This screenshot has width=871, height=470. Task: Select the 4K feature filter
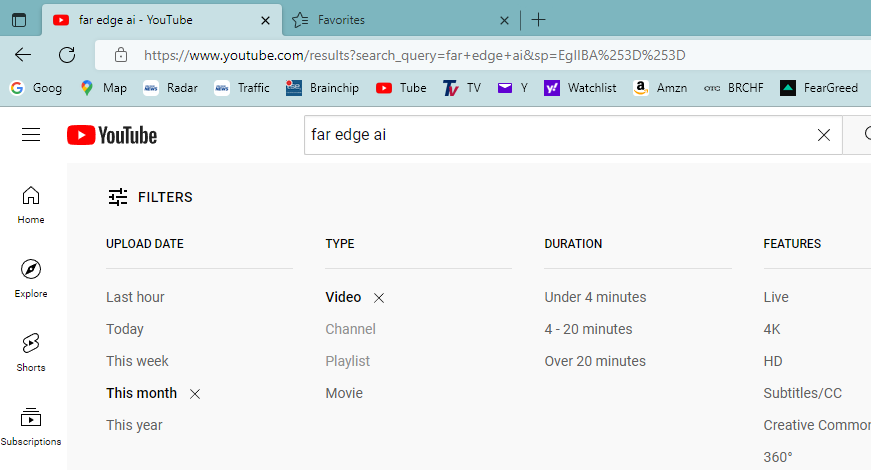pyautogui.click(x=771, y=329)
